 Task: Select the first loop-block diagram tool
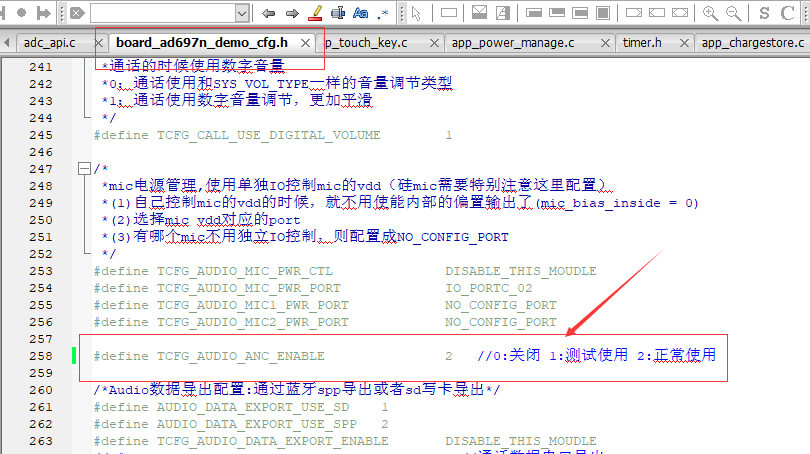point(534,13)
